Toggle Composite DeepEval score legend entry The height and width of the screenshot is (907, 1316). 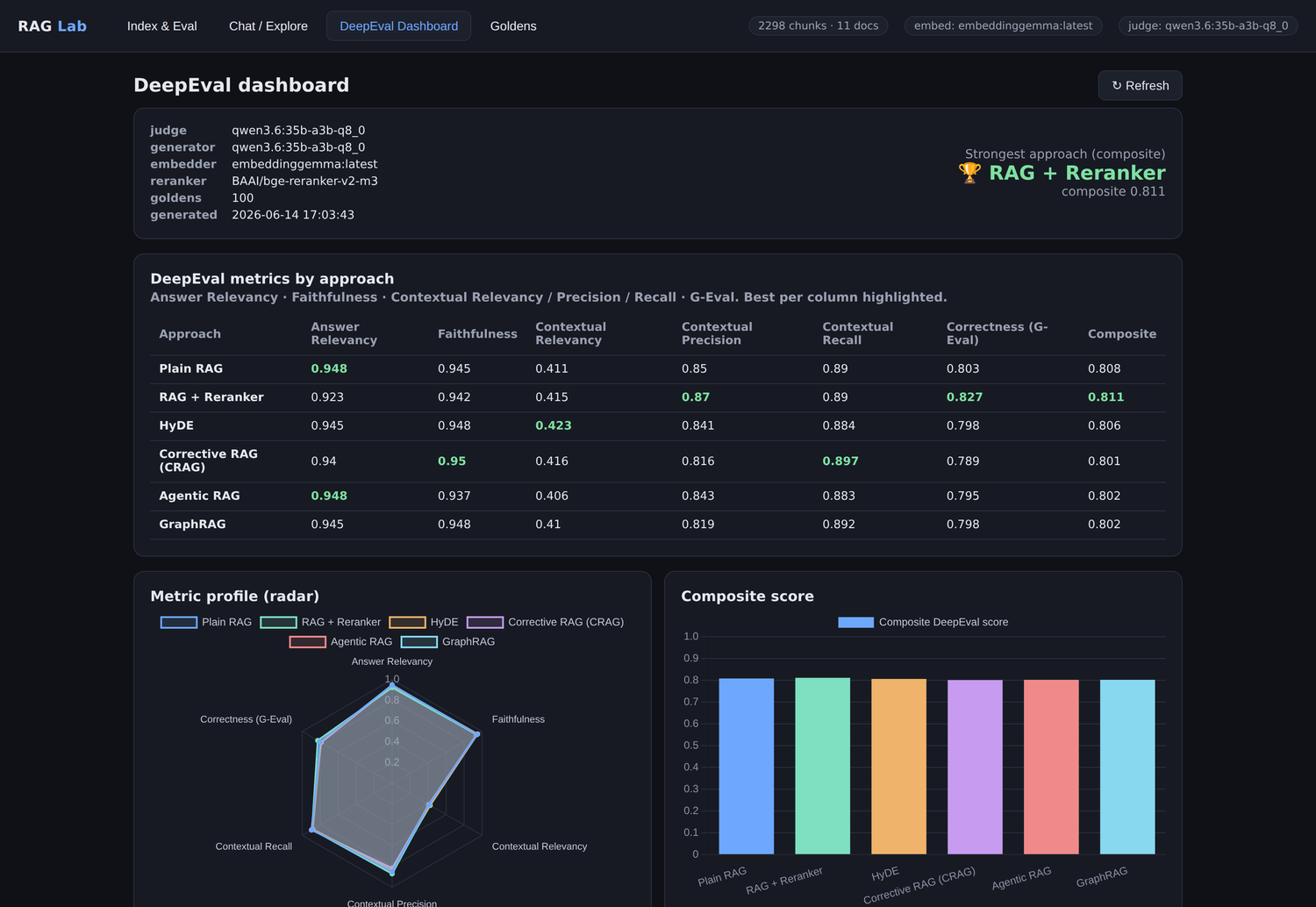click(923, 622)
